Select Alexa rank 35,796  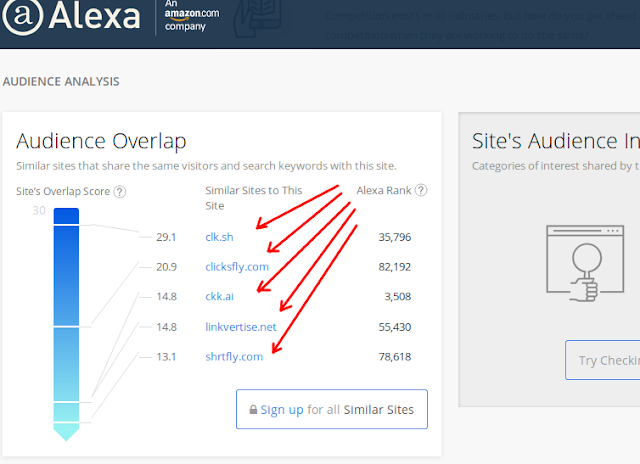pyautogui.click(x=395, y=237)
